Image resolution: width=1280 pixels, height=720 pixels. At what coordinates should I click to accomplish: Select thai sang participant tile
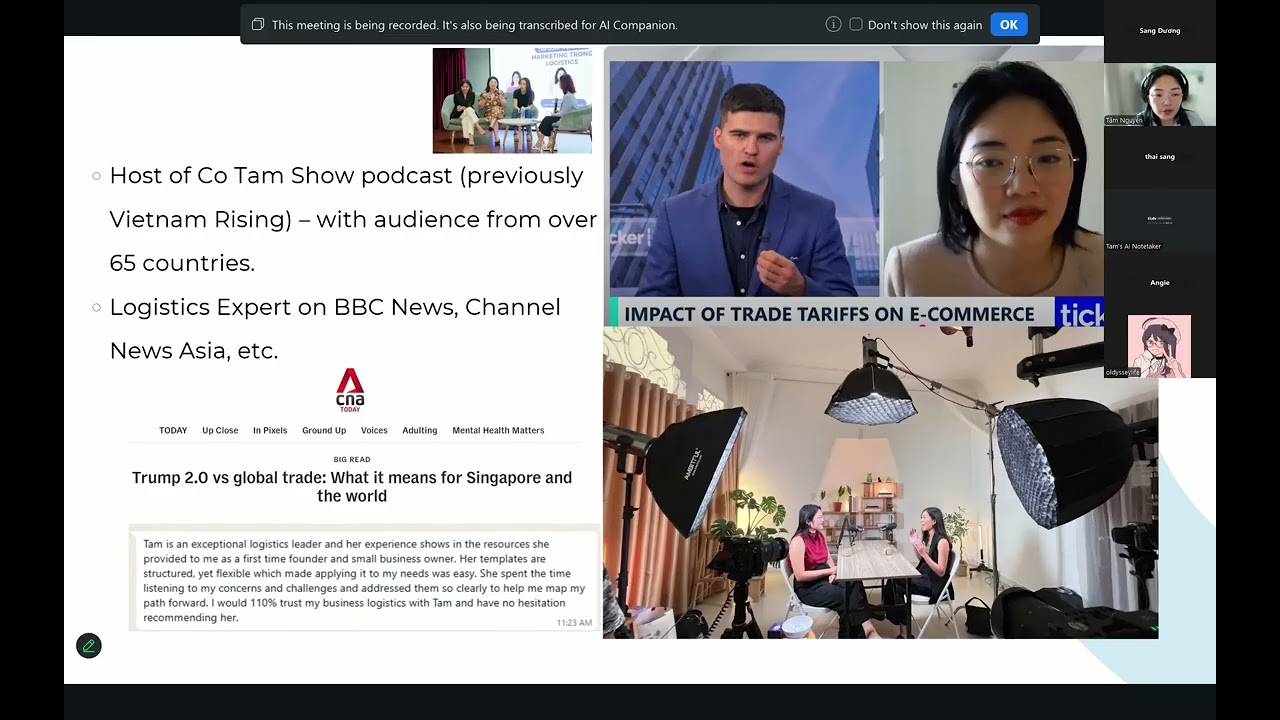point(1160,157)
